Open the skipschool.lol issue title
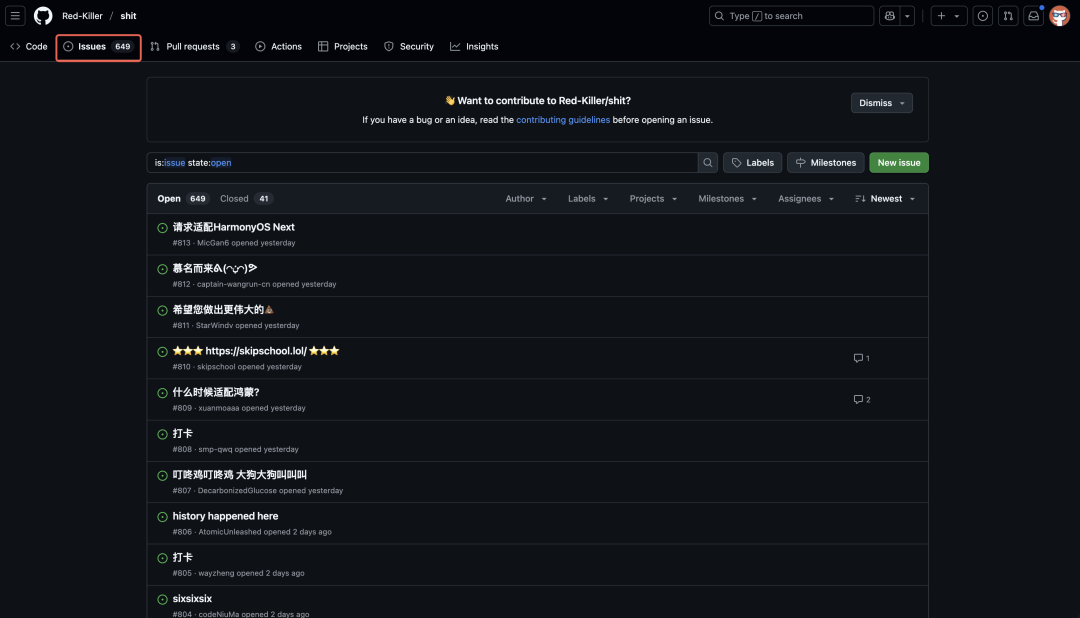1080x618 pixels. click(256, 351)
